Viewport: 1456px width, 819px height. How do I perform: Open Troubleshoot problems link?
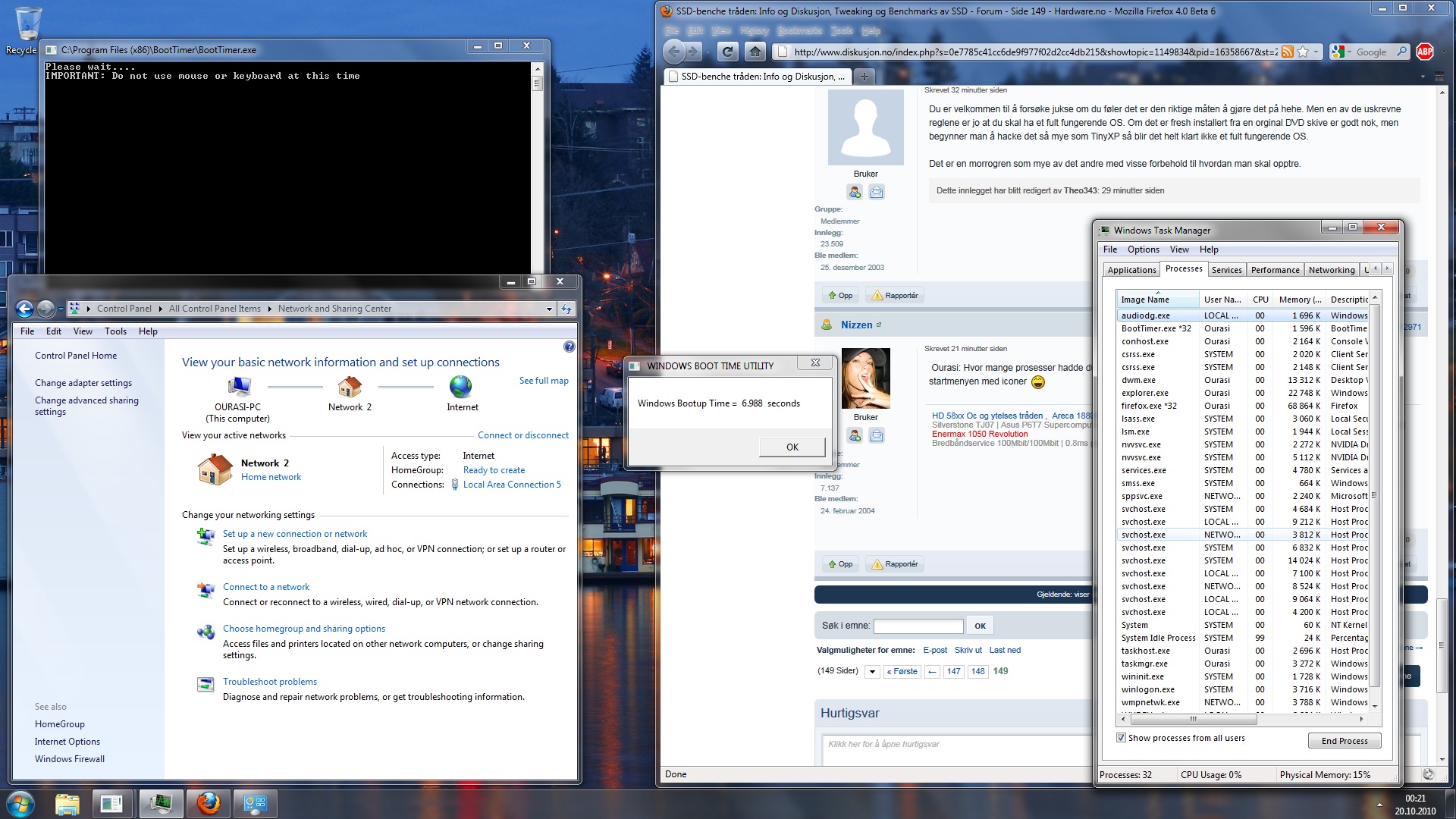tap(270, 682)
